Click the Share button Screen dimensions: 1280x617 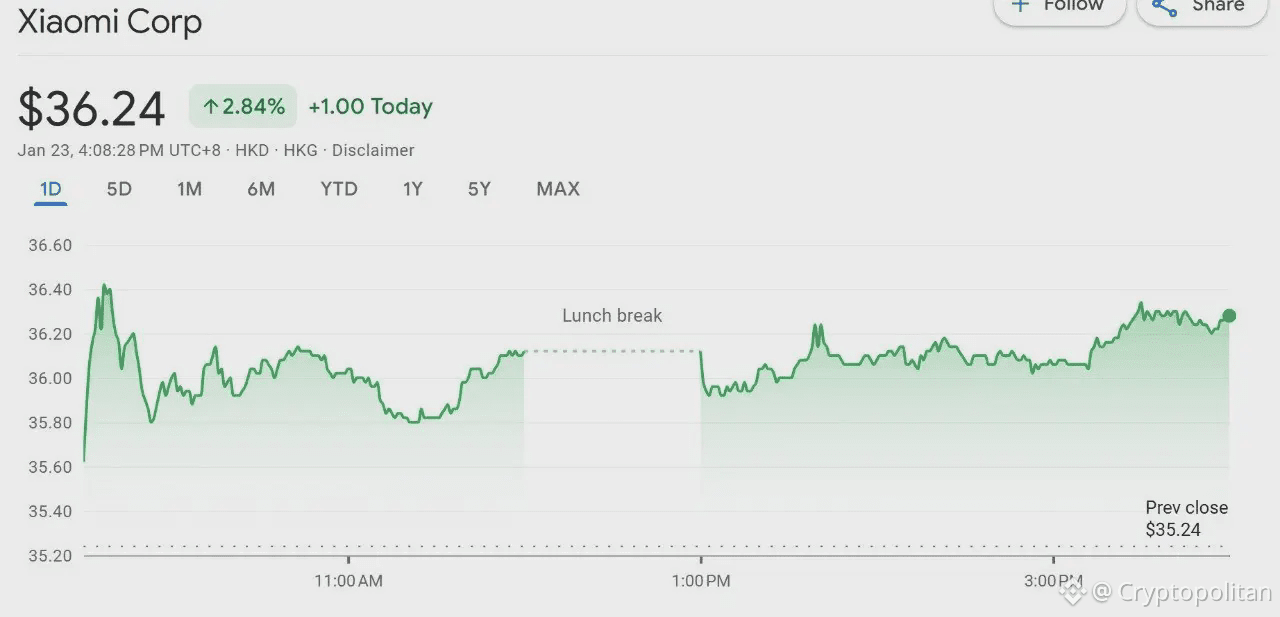tap(1200, 6)
